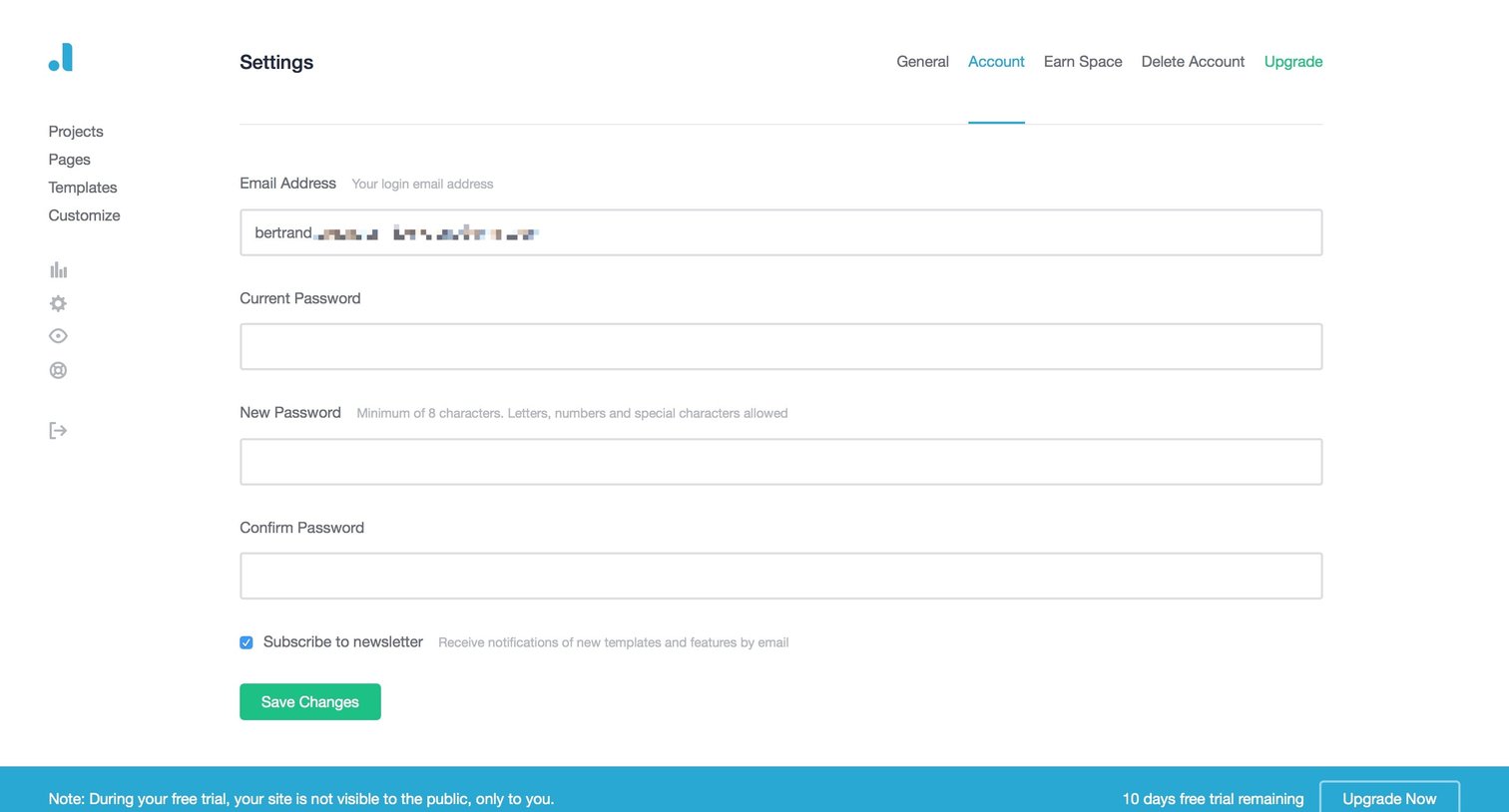1509x812 pixels.
Task: Click the '10 days free trial remaining' text
Action: coord(1213,799)
